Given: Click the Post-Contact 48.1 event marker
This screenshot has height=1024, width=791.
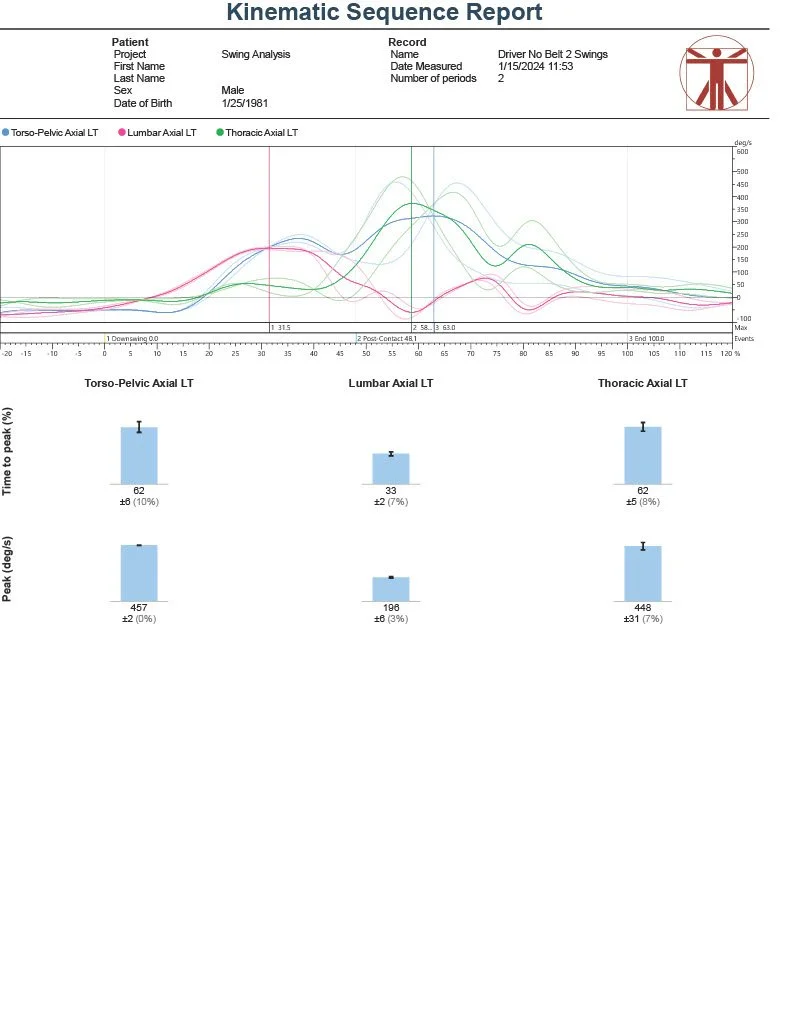Looking at the screenshot, I should point(387,339).
